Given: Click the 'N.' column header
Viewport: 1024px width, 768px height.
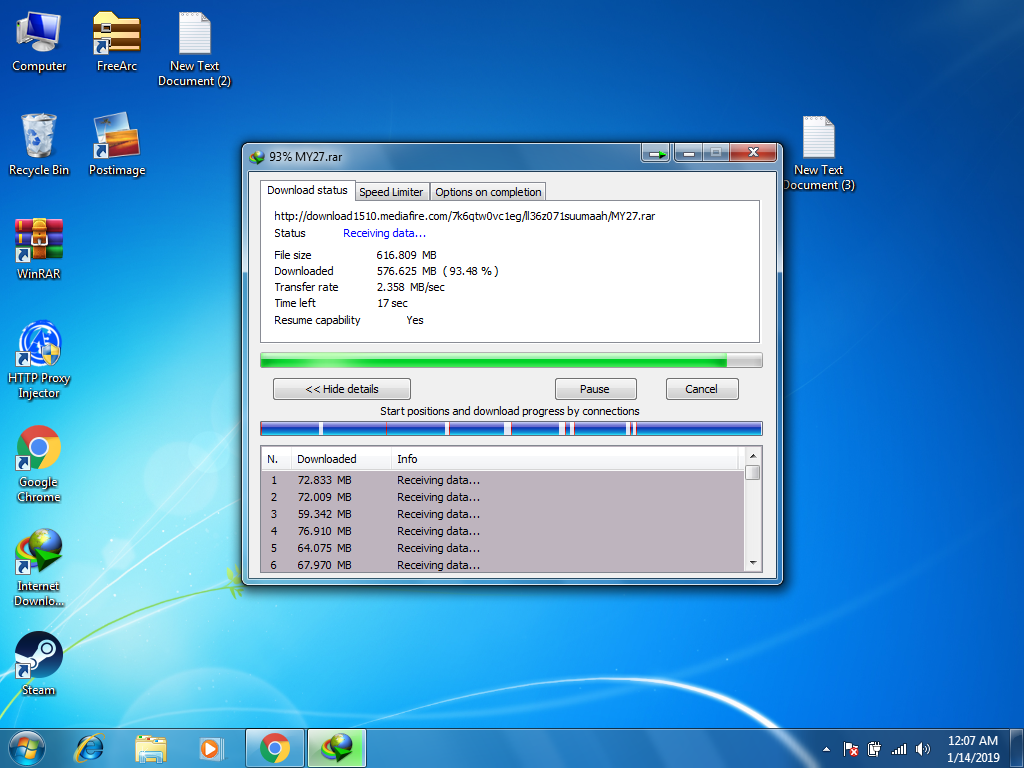Looking at the screenshot, I should point(276,459).
